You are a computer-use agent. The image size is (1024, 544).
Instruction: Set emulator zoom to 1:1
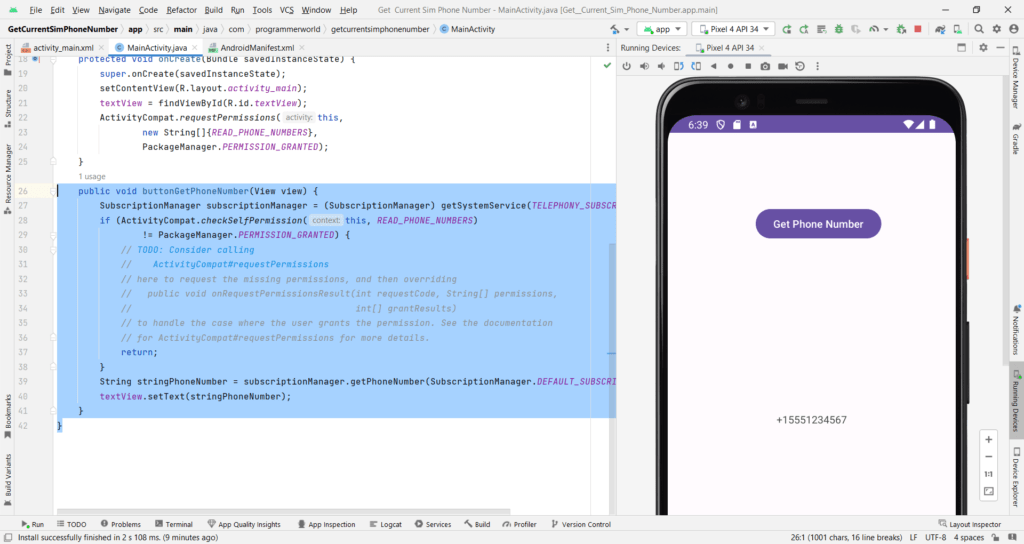(989, 474)
